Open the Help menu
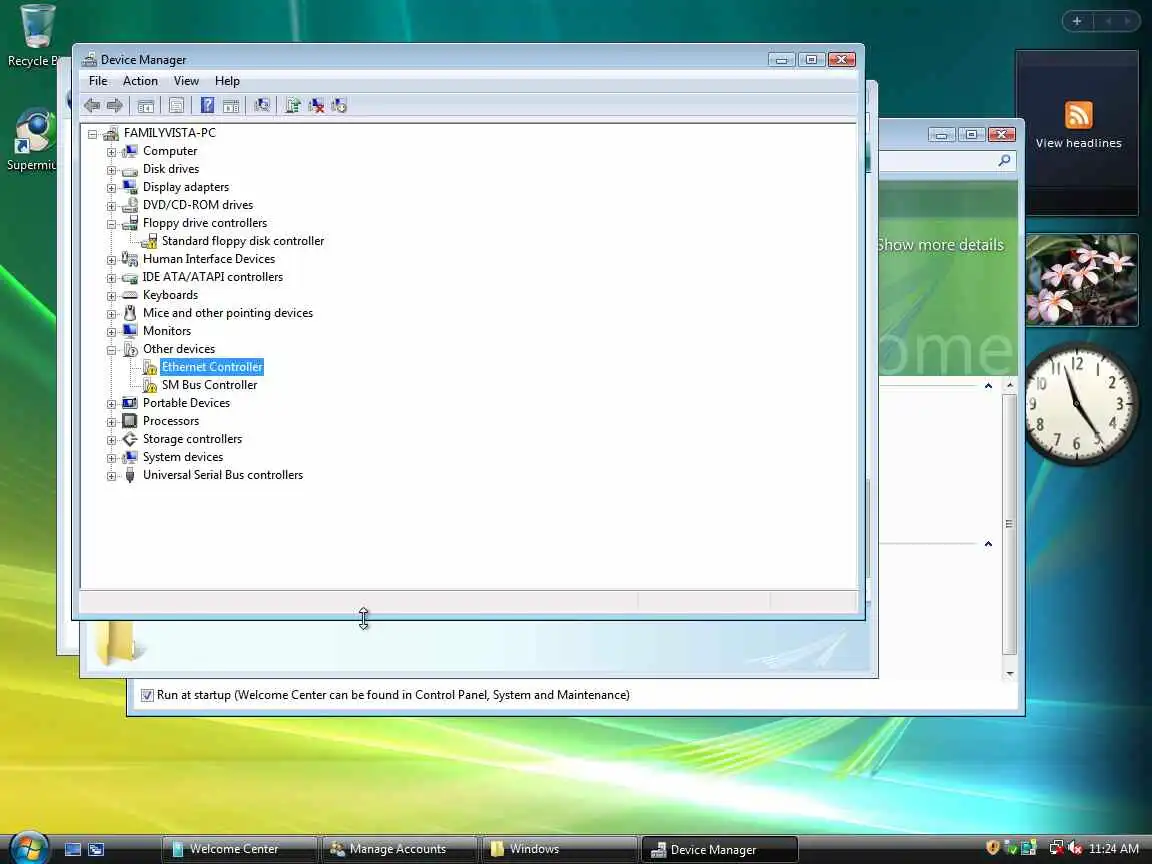This screenshot has width=1152, height=864. point(227,81)
